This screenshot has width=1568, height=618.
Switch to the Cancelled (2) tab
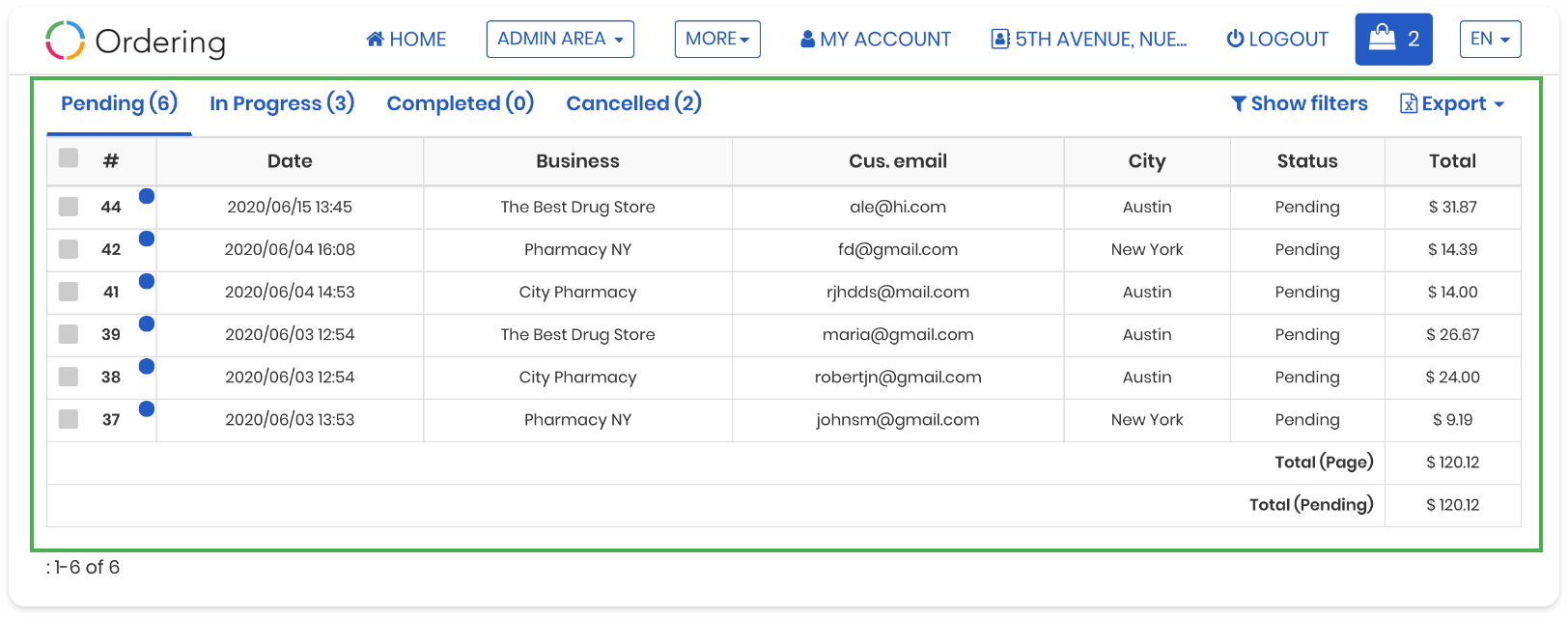tap(633, 103)
